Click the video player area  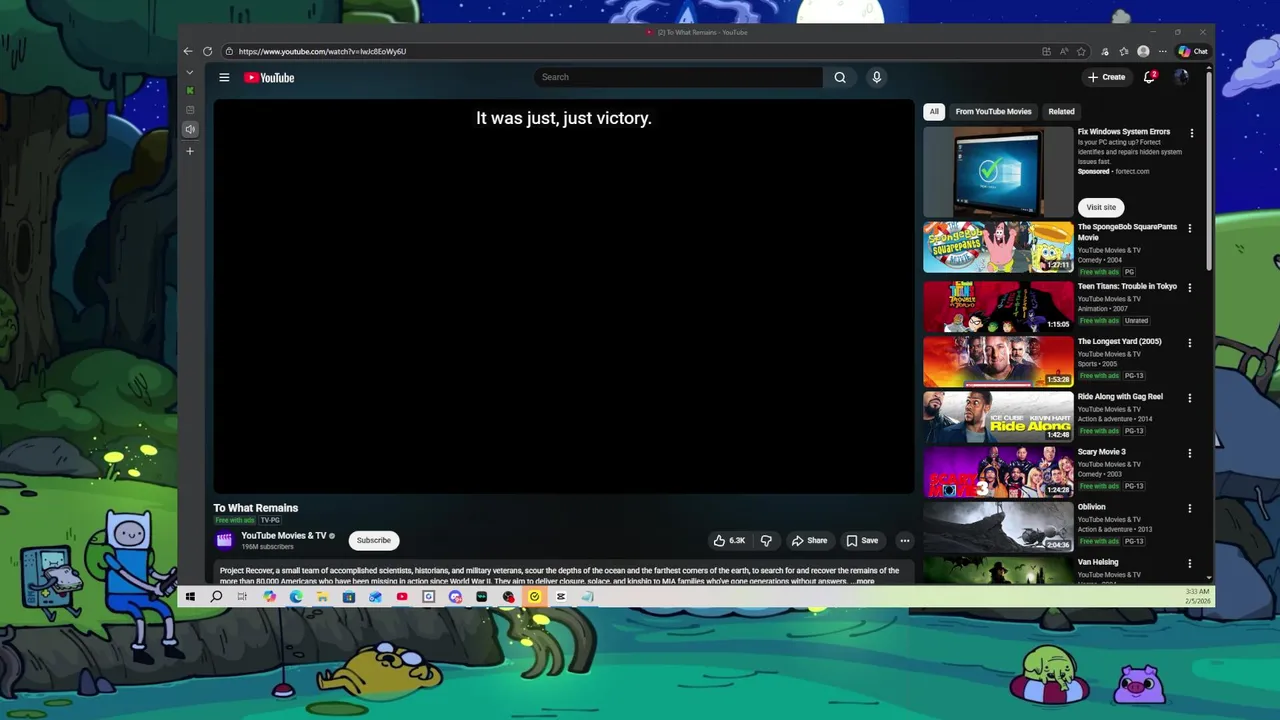pyautogui.click(x=563, y=296)
